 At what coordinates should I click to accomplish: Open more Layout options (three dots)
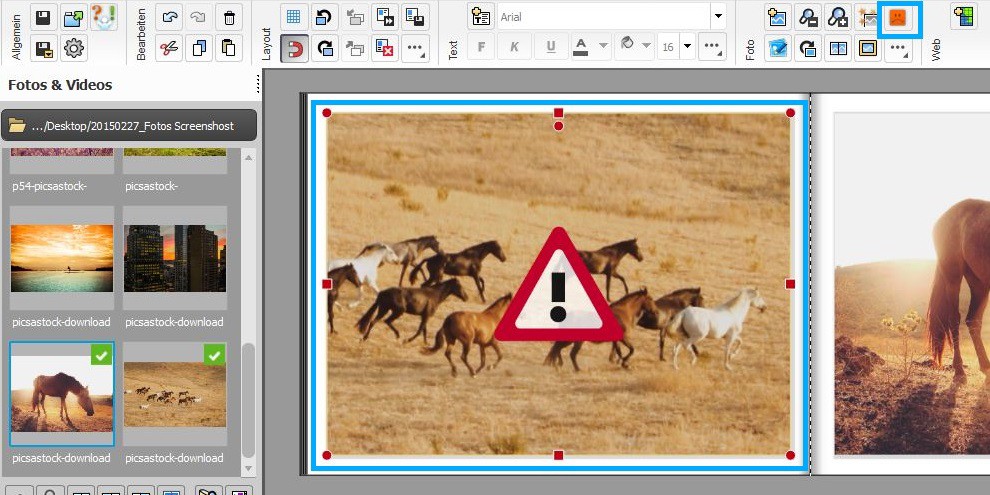click(x=416, y=47)
